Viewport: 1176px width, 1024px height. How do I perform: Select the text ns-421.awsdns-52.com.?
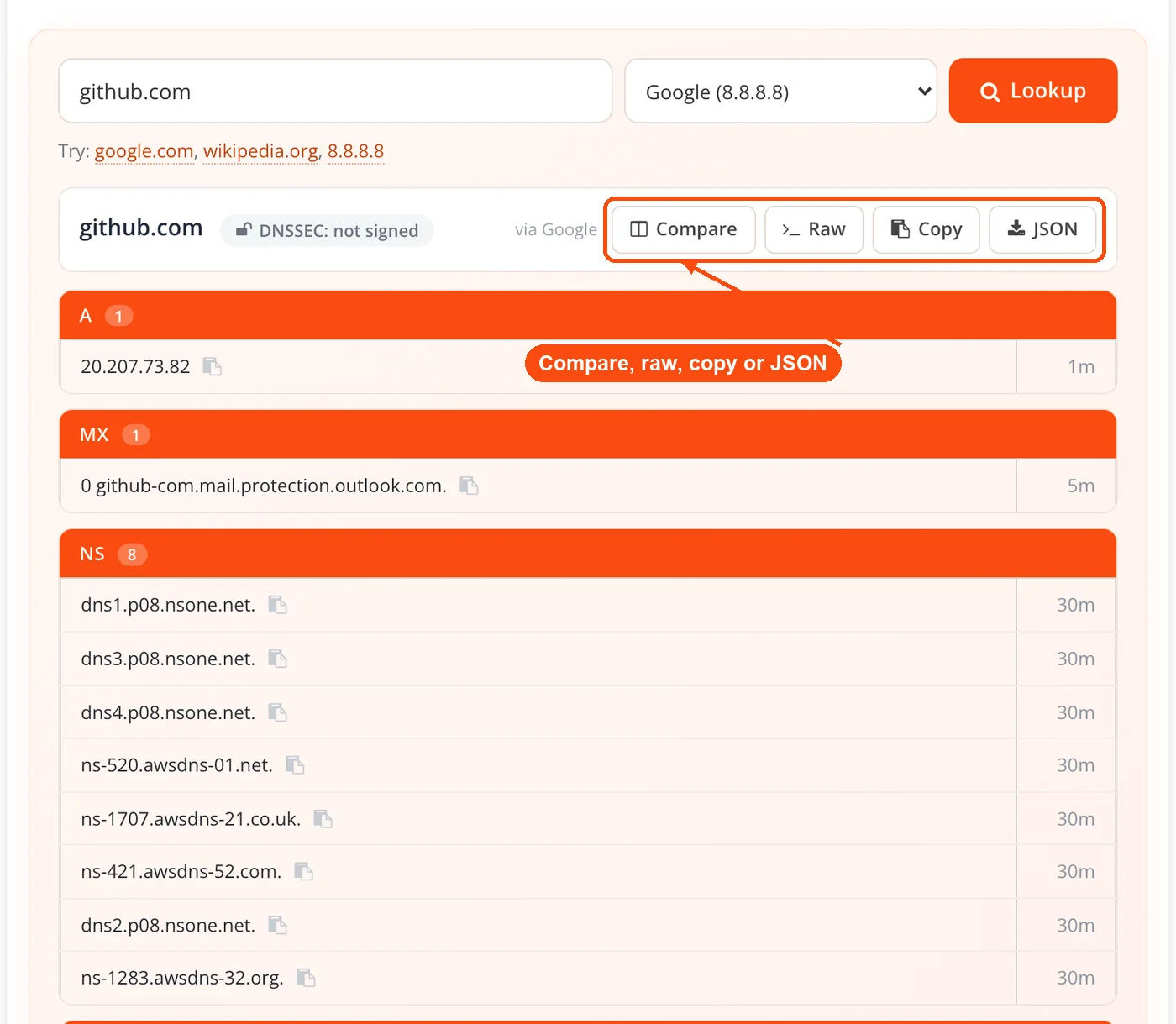181,872
